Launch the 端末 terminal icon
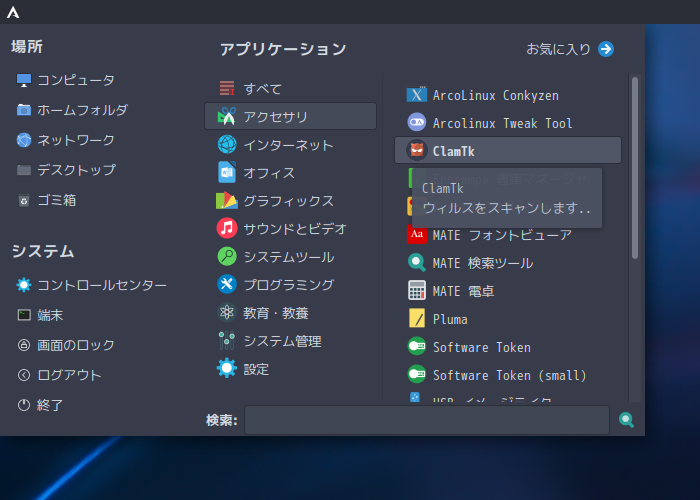Image resolution: width=700 pixels, height=500 pixels. (x=24, y=315)
